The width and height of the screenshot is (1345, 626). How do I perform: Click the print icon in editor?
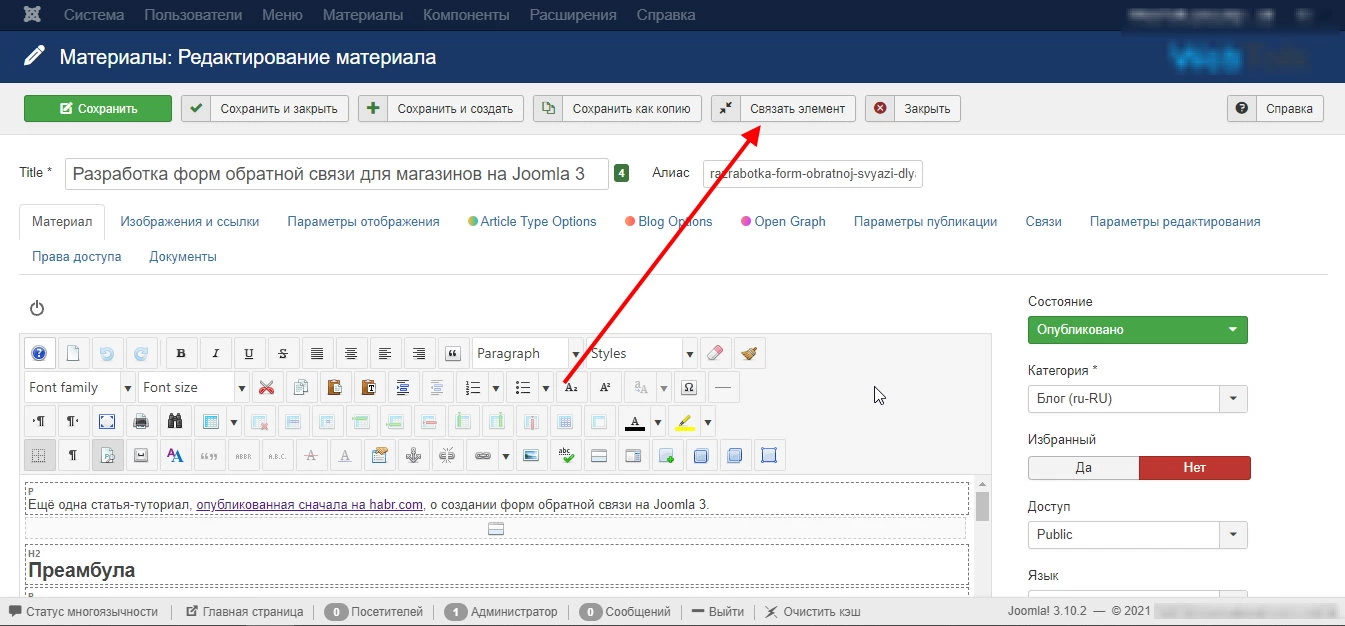140,421
